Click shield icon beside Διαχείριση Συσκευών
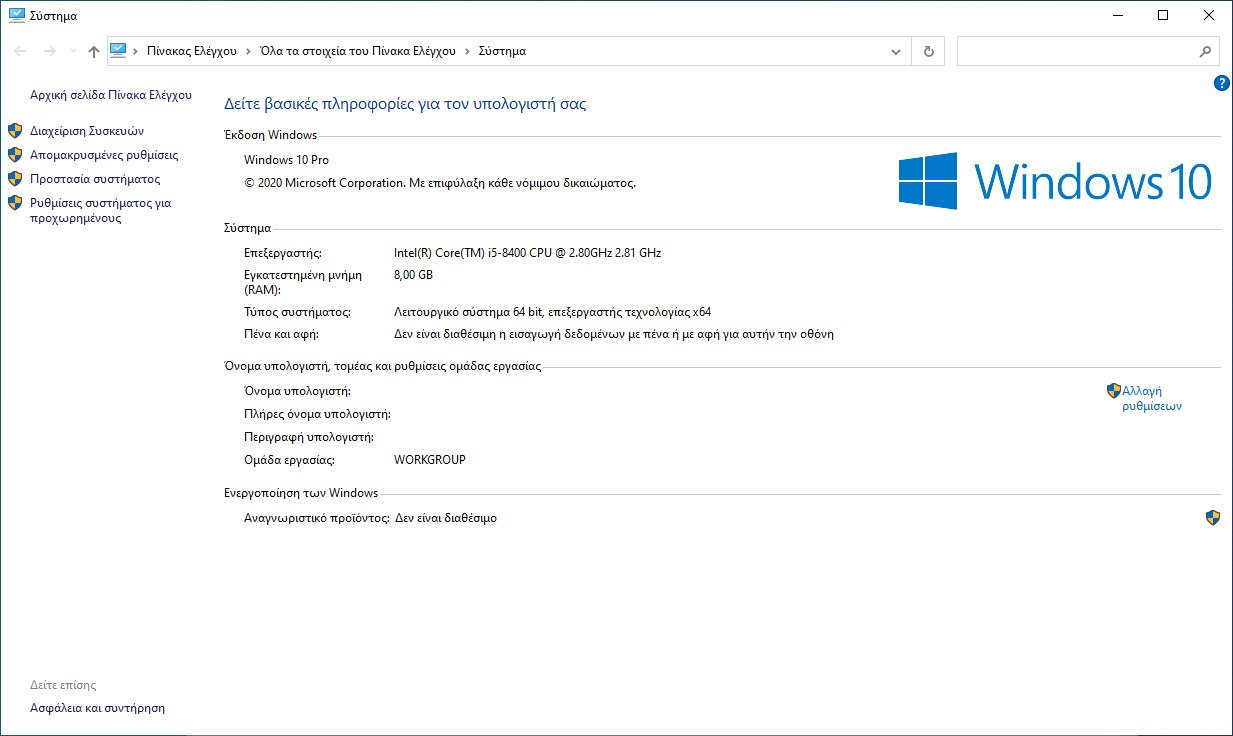1233x736 pixels. click(x=15, y=131)
